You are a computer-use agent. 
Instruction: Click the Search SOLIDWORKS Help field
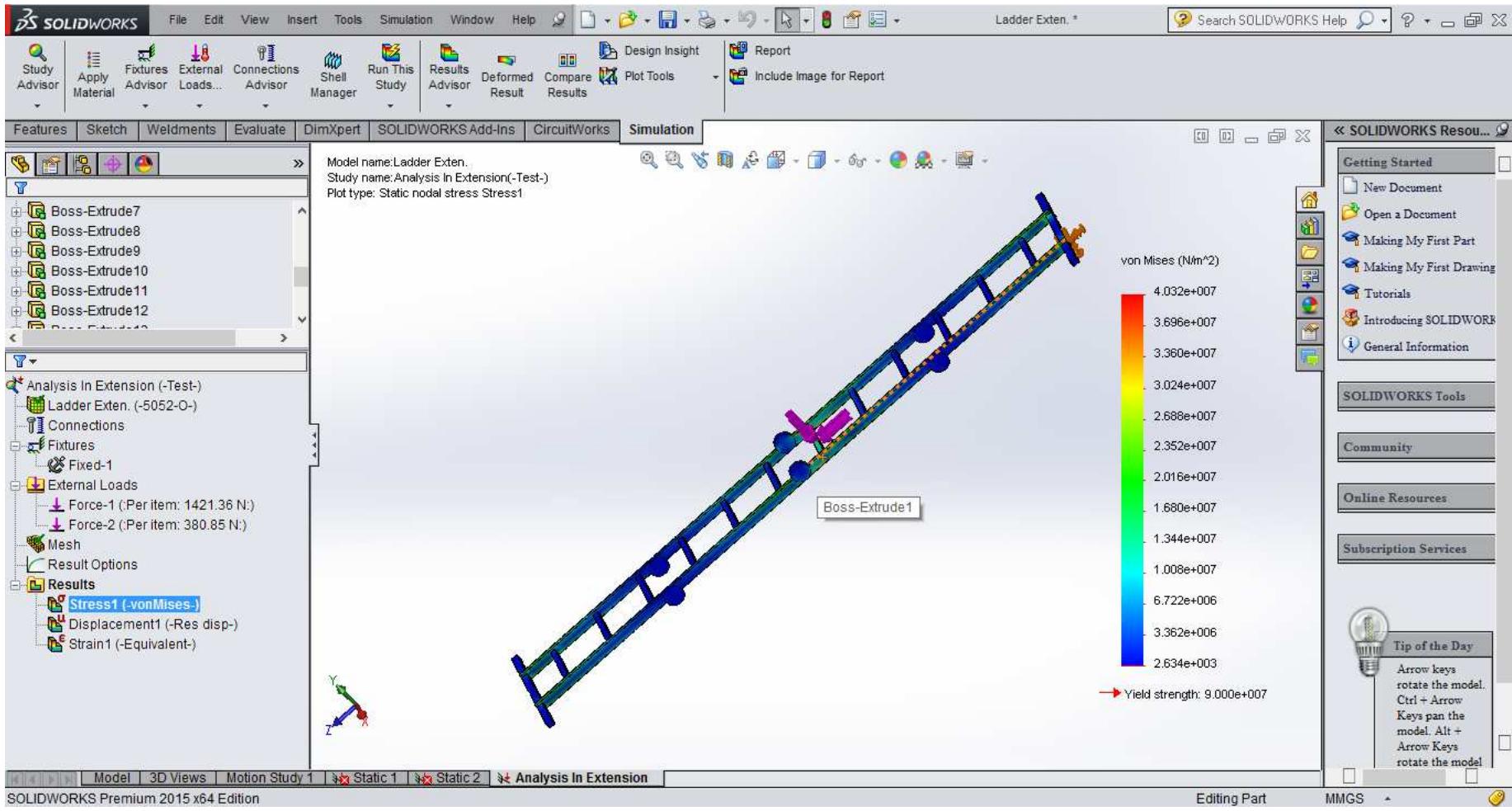click(1270, 20)
